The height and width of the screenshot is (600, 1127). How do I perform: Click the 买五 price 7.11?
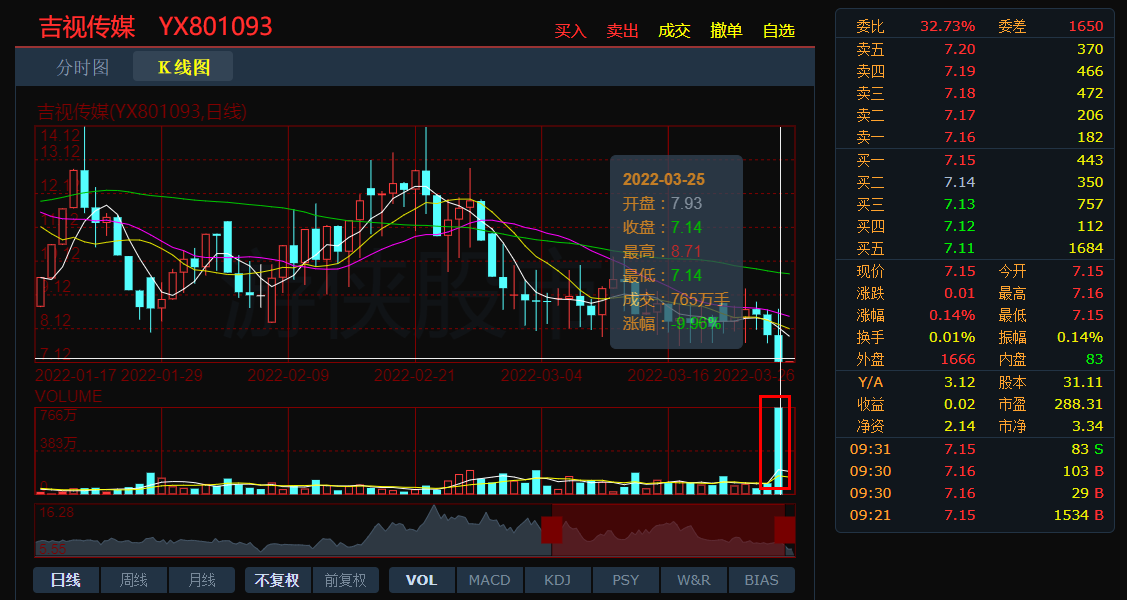click(960, 249)
